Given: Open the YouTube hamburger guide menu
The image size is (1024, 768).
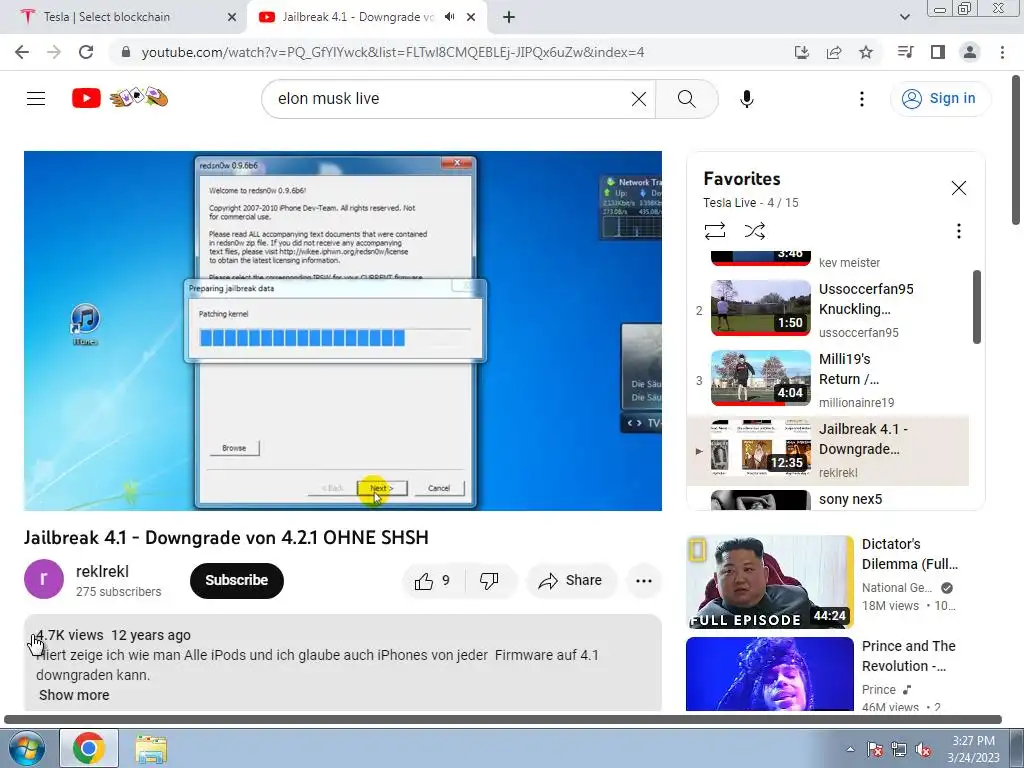Looking at the screenshot, I should 36,99.
